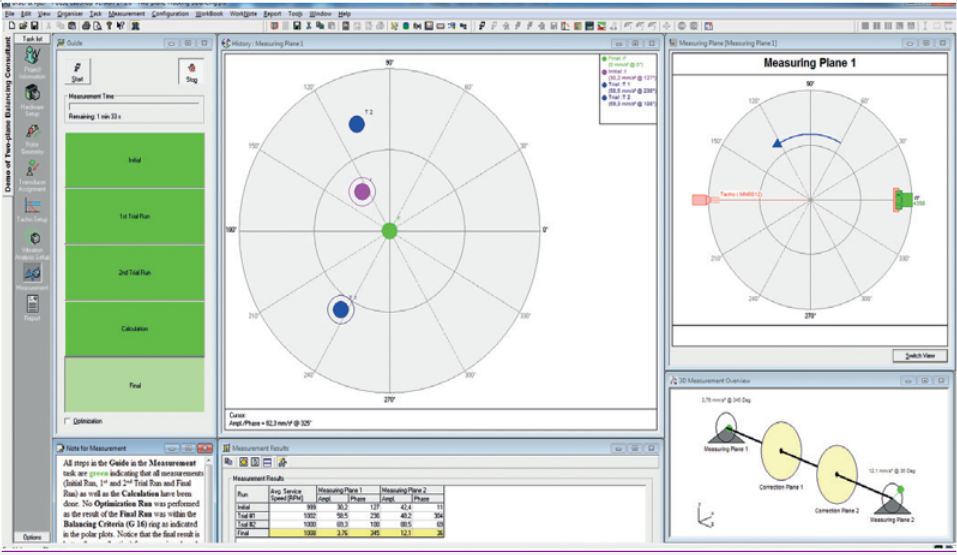
Task: Click the Print toolbar icon
Action: pos(86,26)
